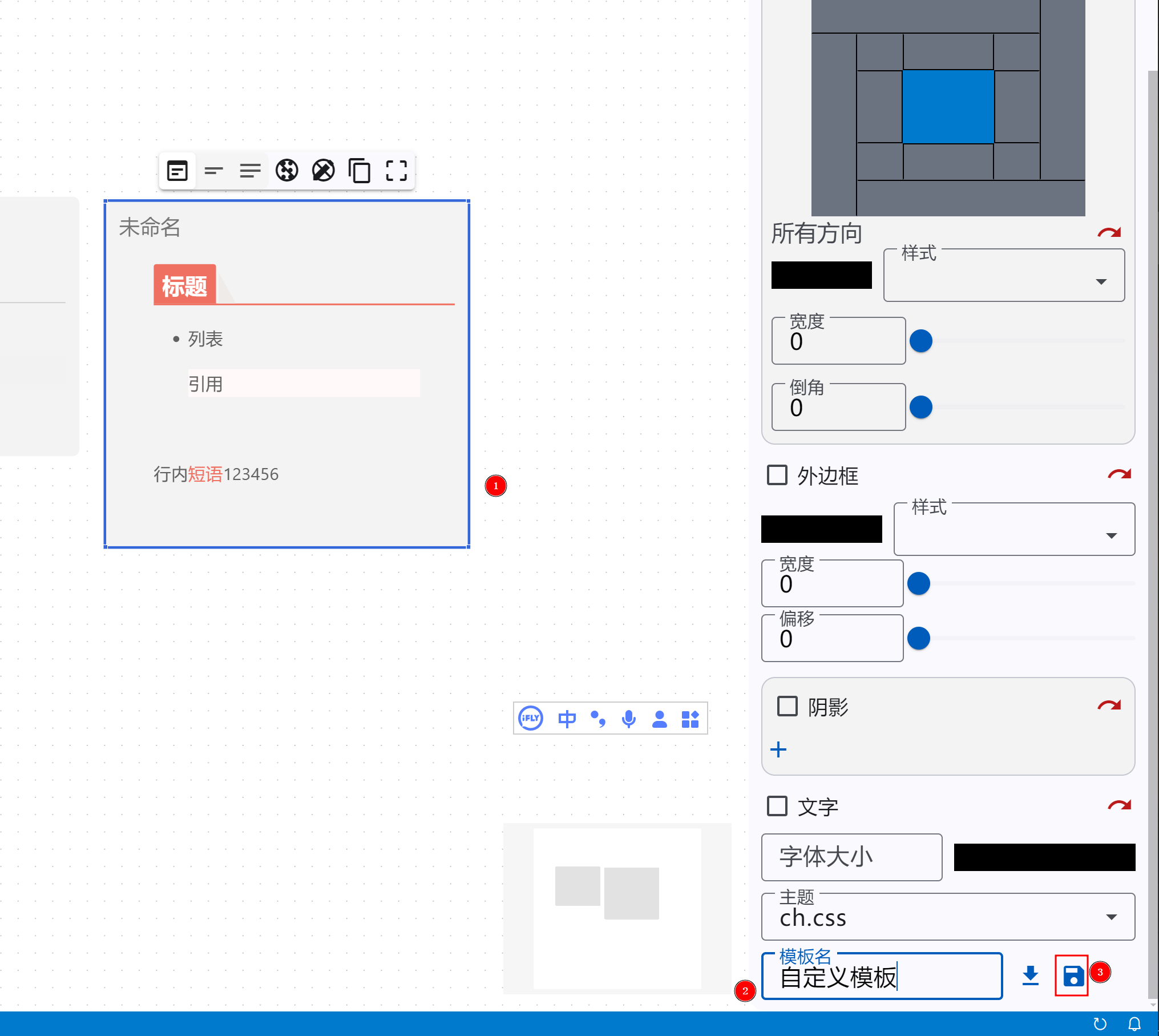Add a shadow with the plus button
The height and width of the screenshot is (1036, 1159).
coord(778,749)
